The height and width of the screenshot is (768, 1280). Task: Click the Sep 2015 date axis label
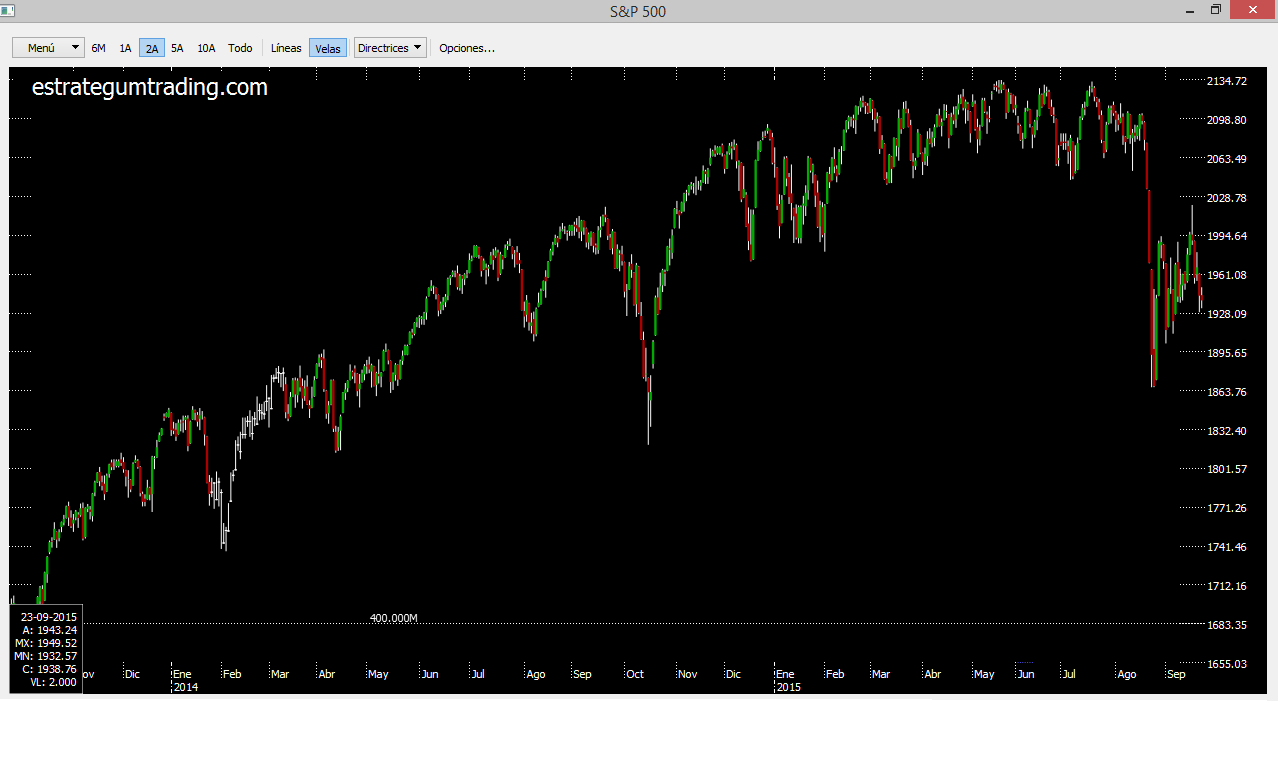coord(1176,674)
